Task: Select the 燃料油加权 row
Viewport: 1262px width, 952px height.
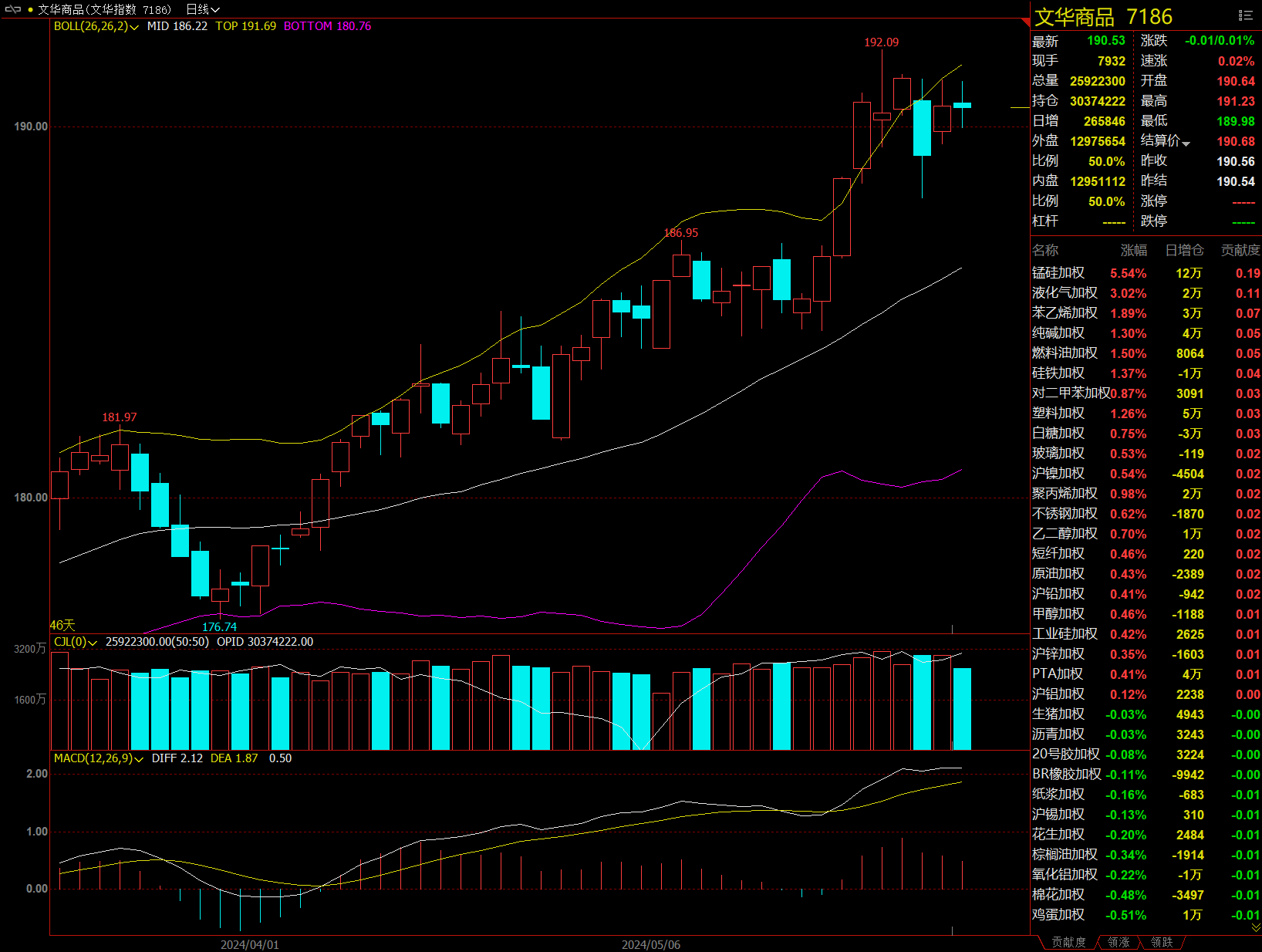Action: (1146, 353)
